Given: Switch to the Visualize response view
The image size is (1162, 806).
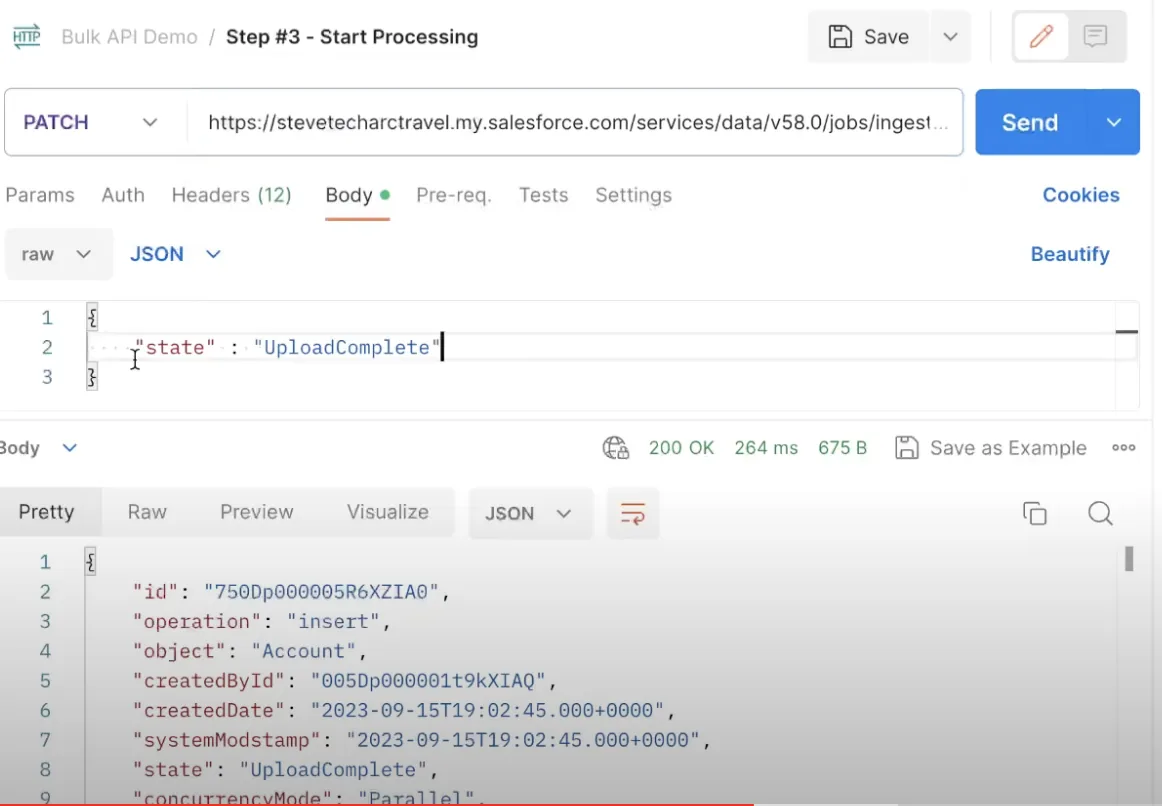Looking at the screenshot, I should pyautogui.click(x=388, y=512).
